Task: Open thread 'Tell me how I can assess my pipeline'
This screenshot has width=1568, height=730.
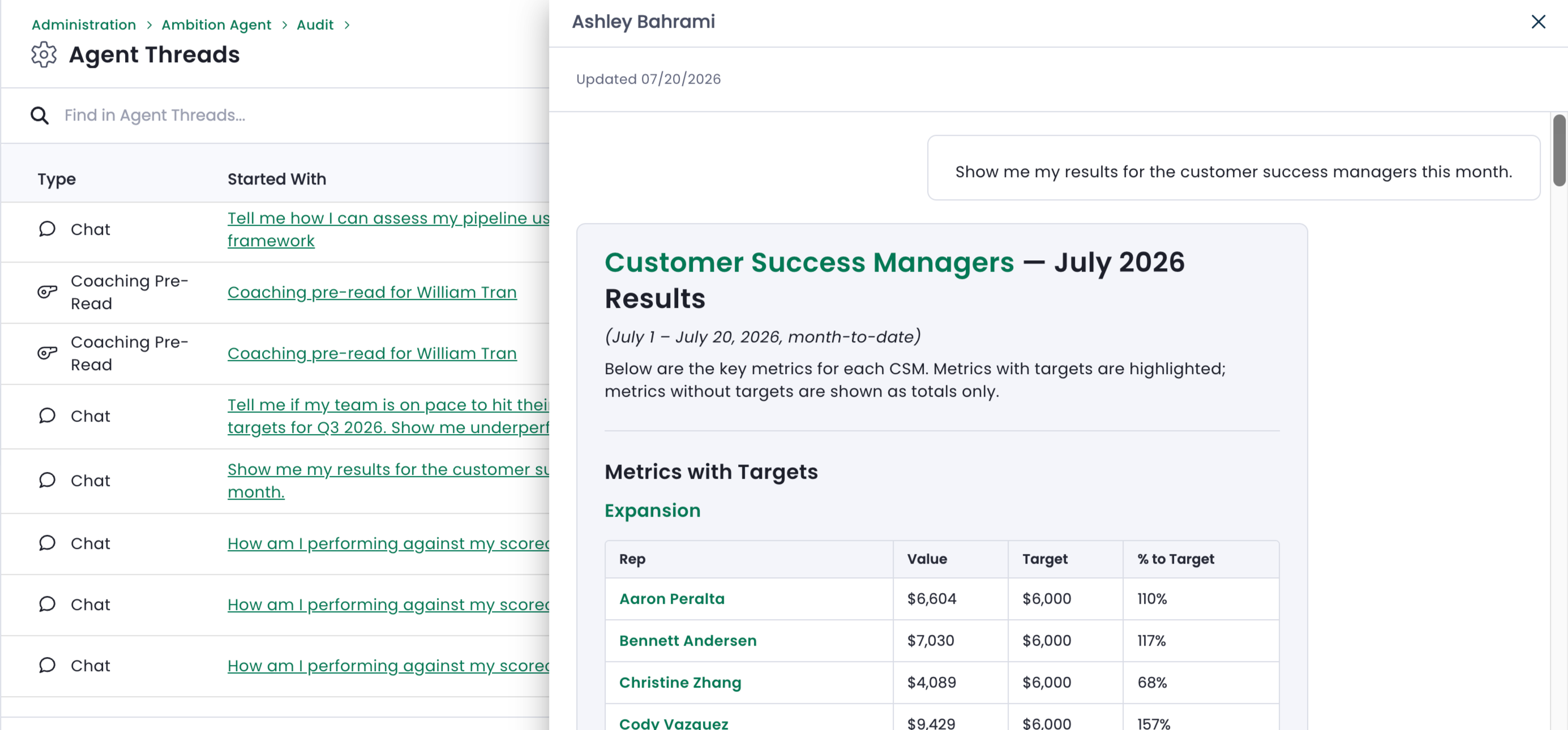Action: click(x=388, y=229)
